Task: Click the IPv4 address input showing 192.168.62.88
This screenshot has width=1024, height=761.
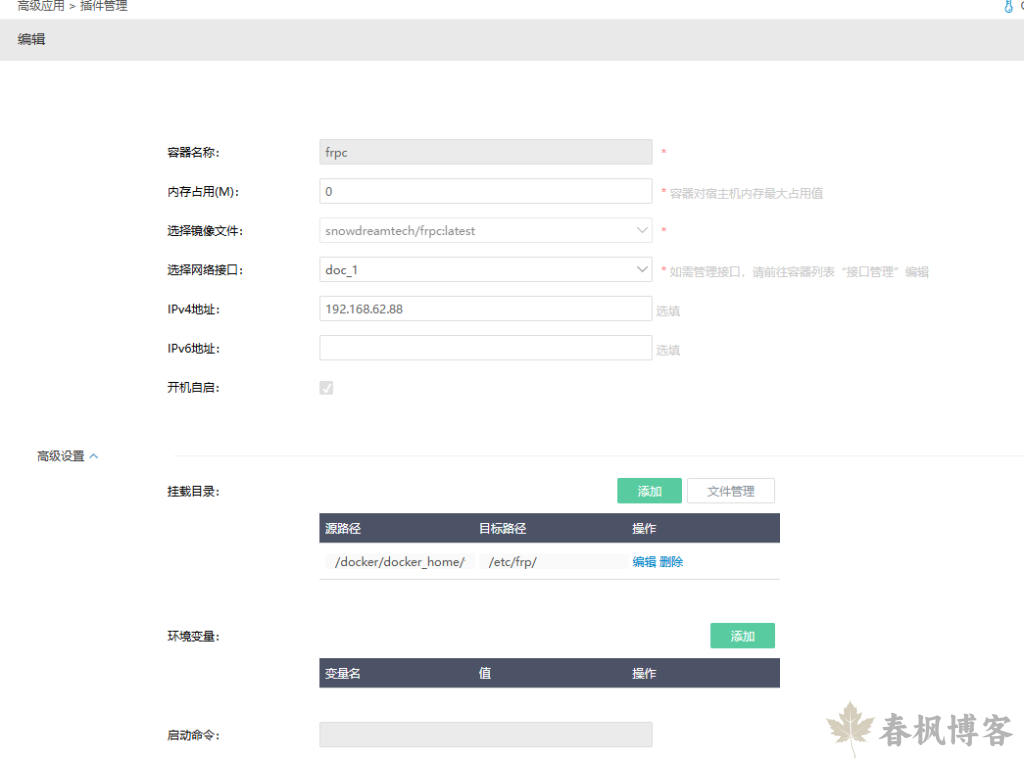Action: (485, 308)
